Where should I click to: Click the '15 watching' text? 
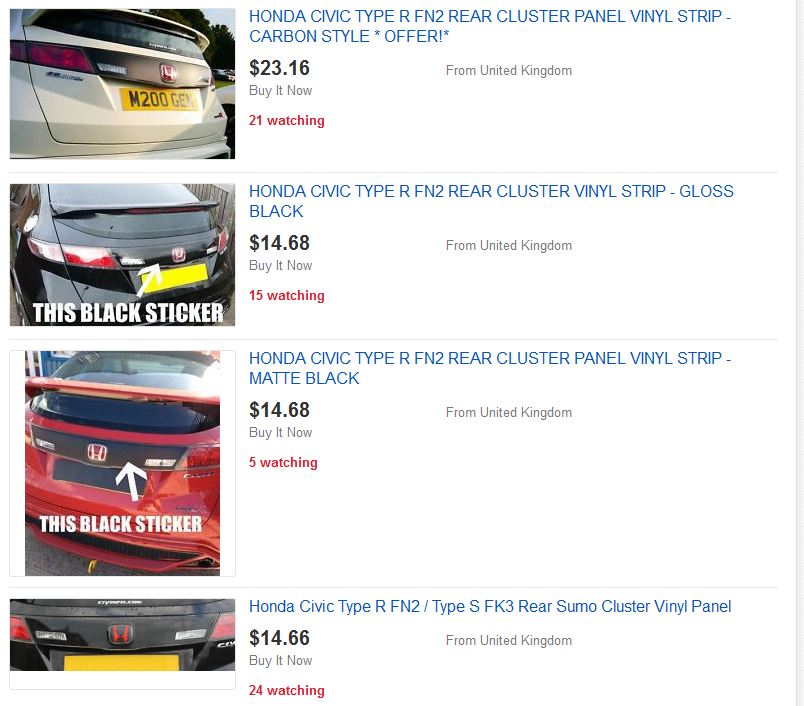(287, 295)
